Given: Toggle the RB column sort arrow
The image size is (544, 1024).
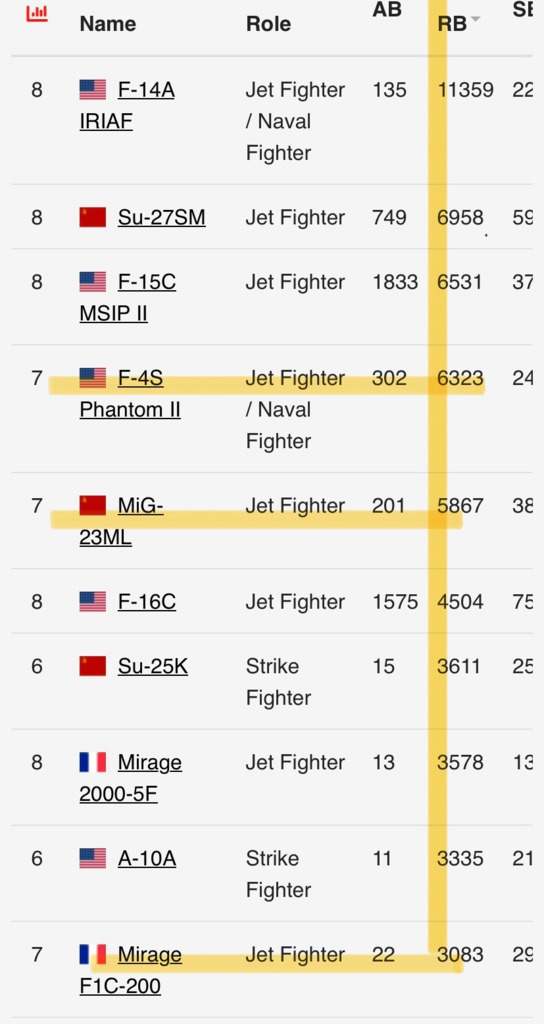Looking at the screenshot, I should 475,20.
